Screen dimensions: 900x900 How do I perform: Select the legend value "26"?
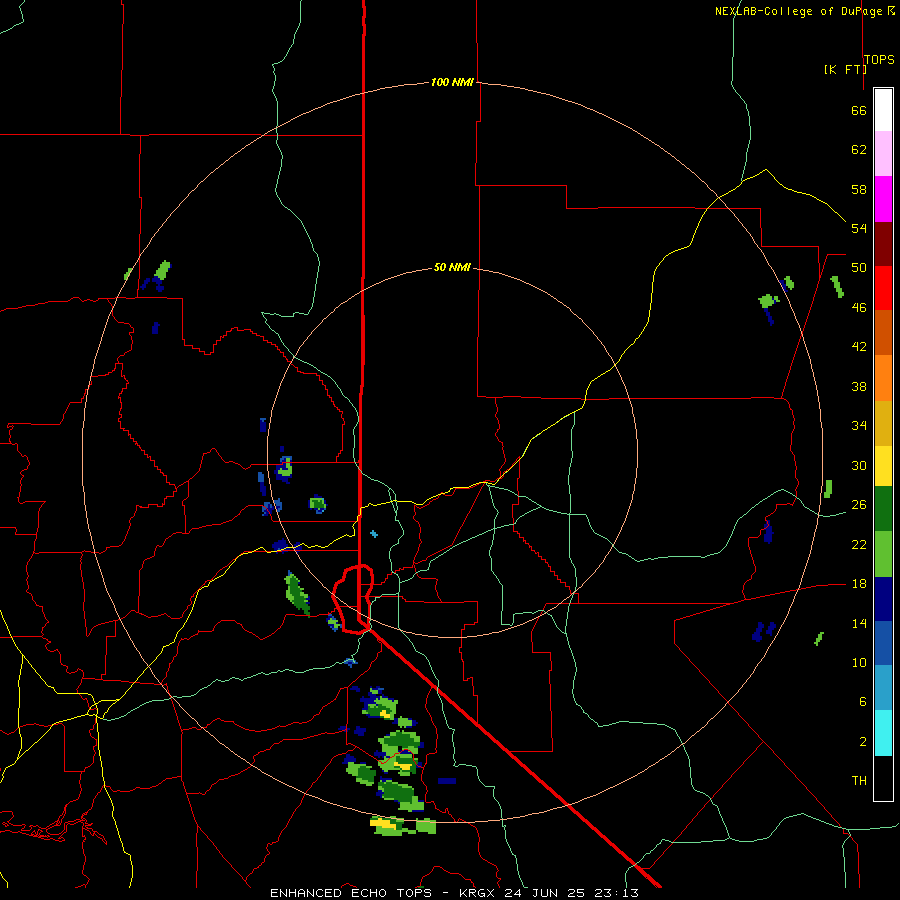[x=859, y=505]
